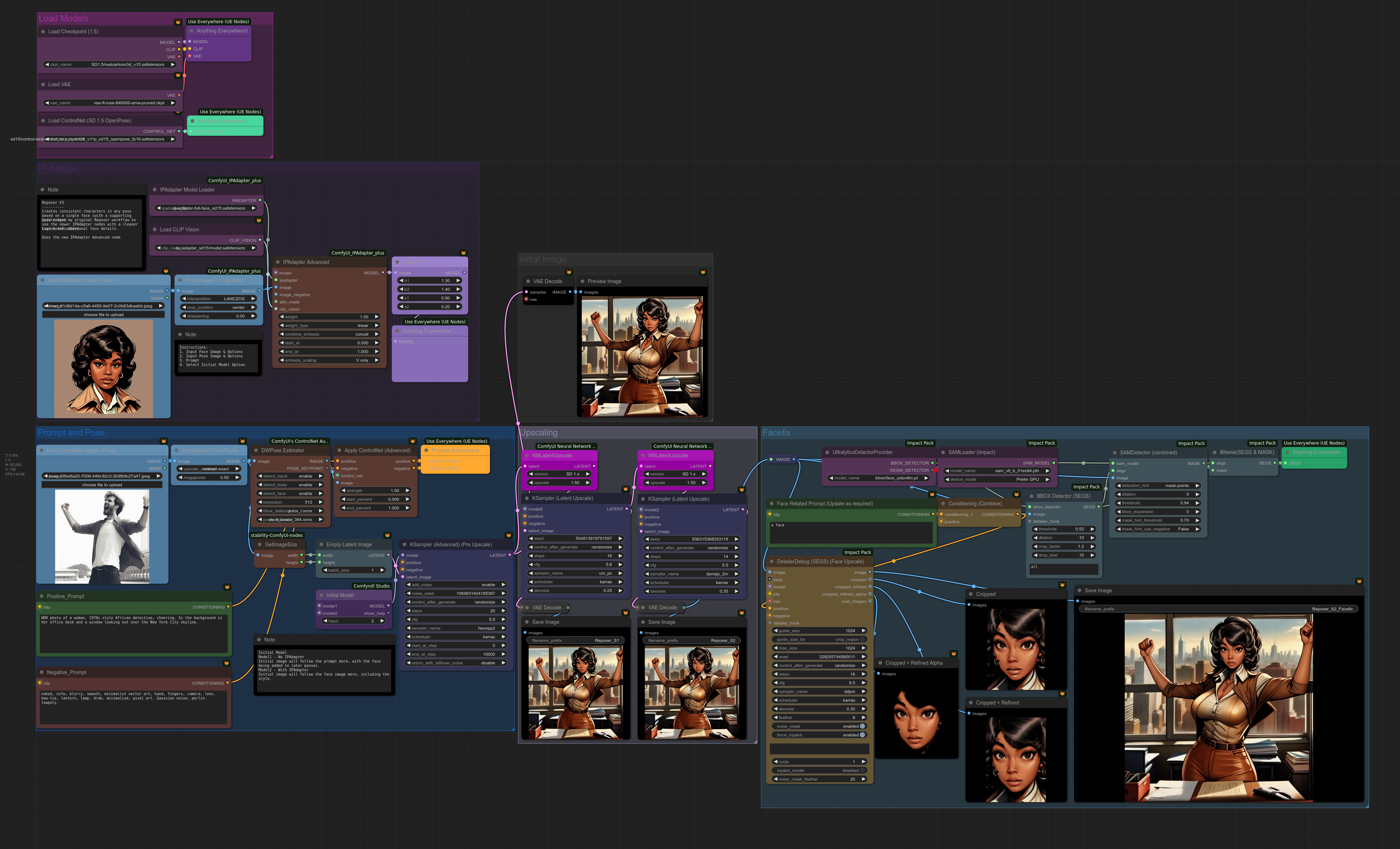Click fox badge above Load Checkpoint node

pos(178,22)
